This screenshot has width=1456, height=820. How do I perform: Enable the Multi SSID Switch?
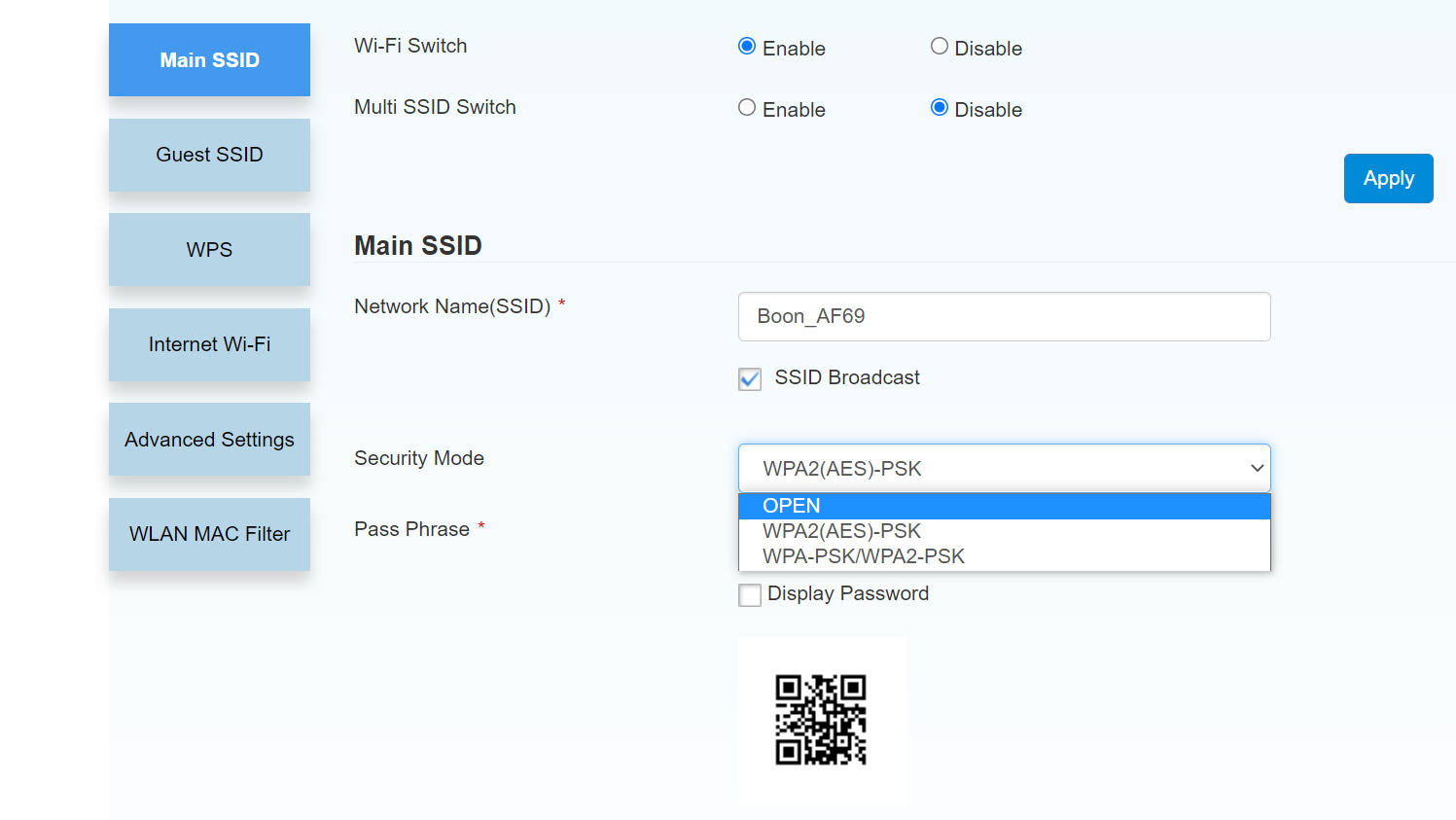point(747,108)
